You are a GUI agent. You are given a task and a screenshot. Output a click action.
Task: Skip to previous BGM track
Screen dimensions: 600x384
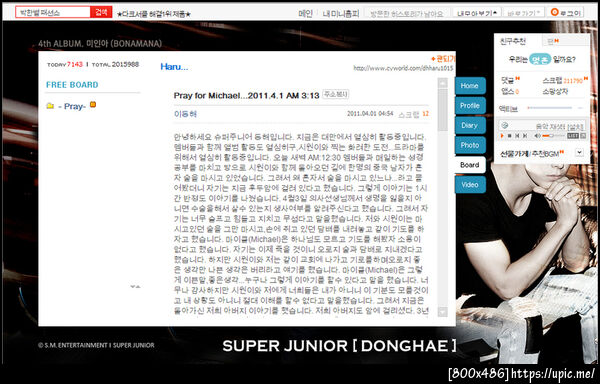tap(517, 136)
